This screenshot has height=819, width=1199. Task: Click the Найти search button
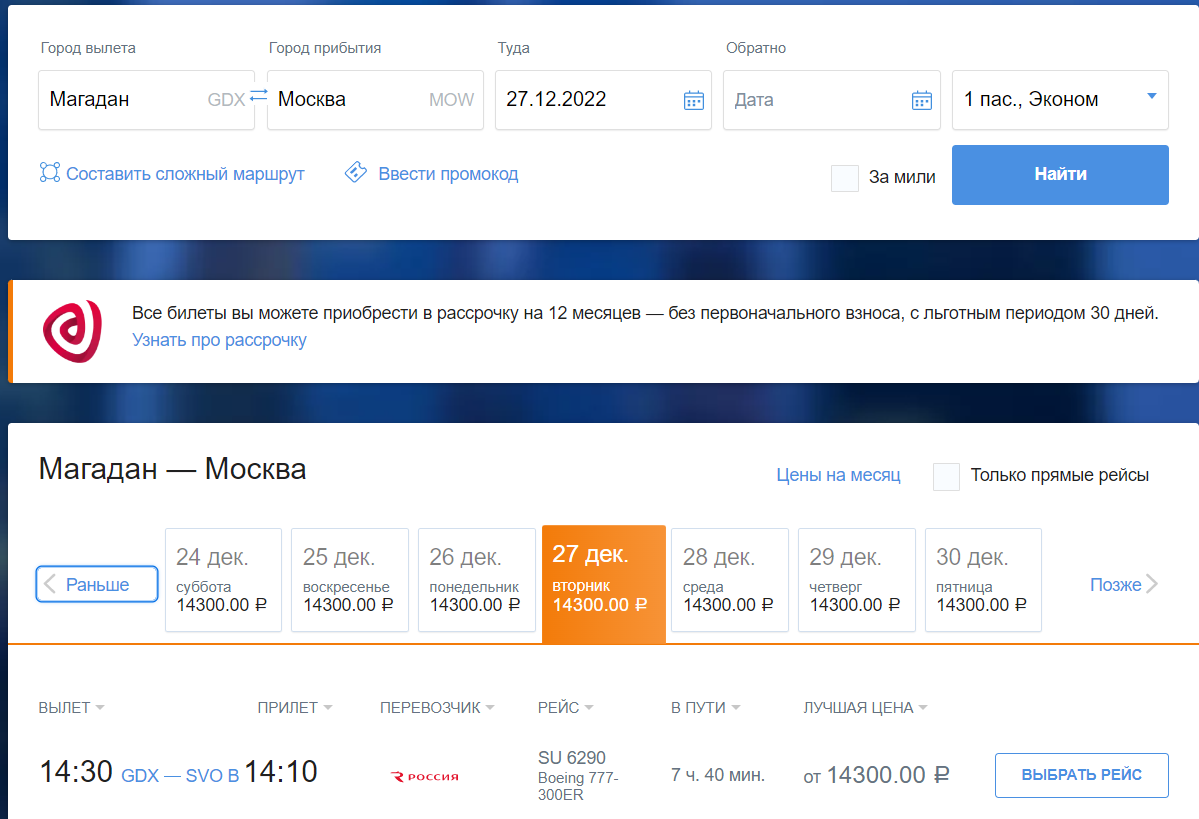pos(1060,174)
